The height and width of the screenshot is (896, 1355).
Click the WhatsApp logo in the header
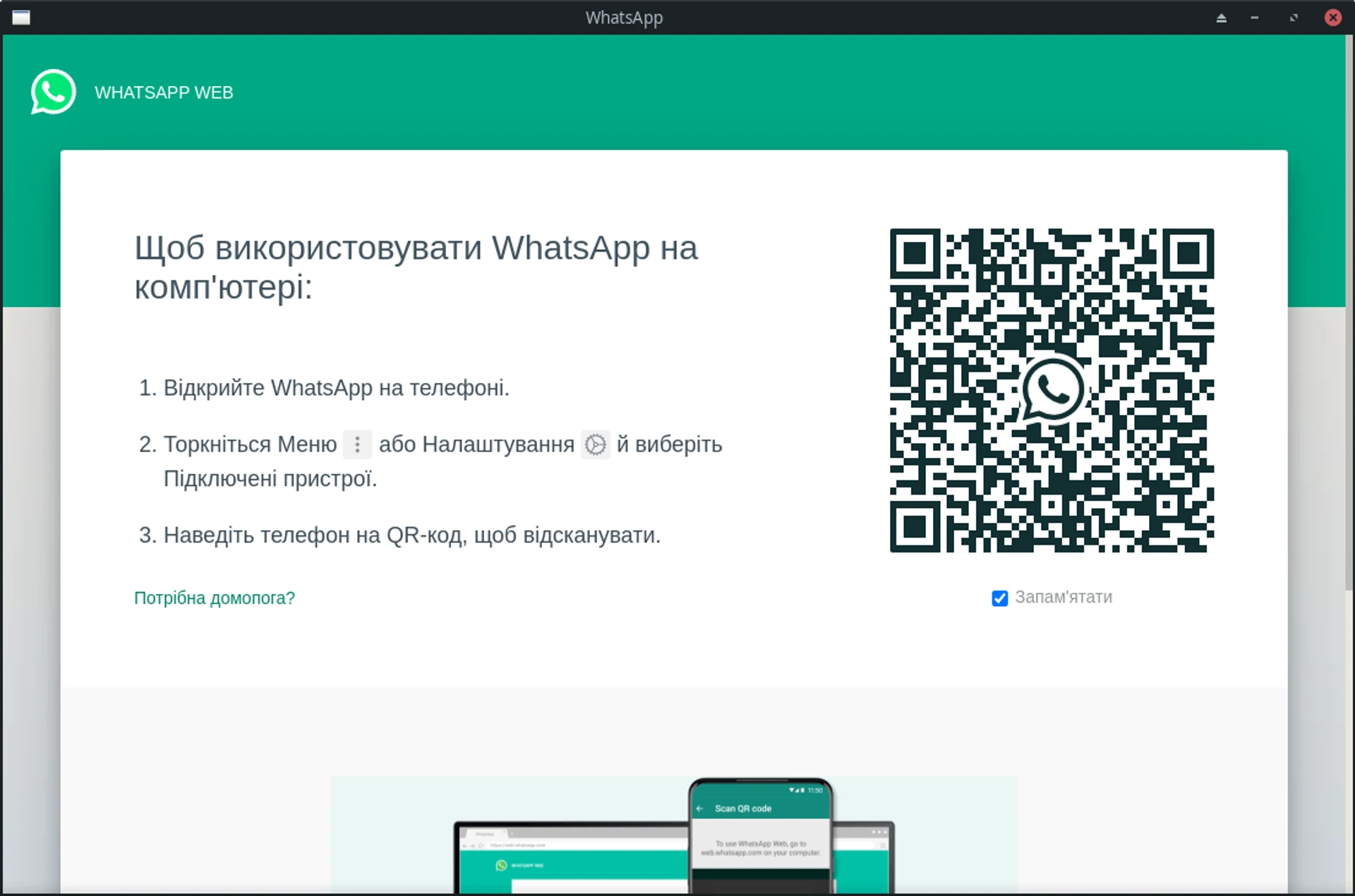[53, 92]
